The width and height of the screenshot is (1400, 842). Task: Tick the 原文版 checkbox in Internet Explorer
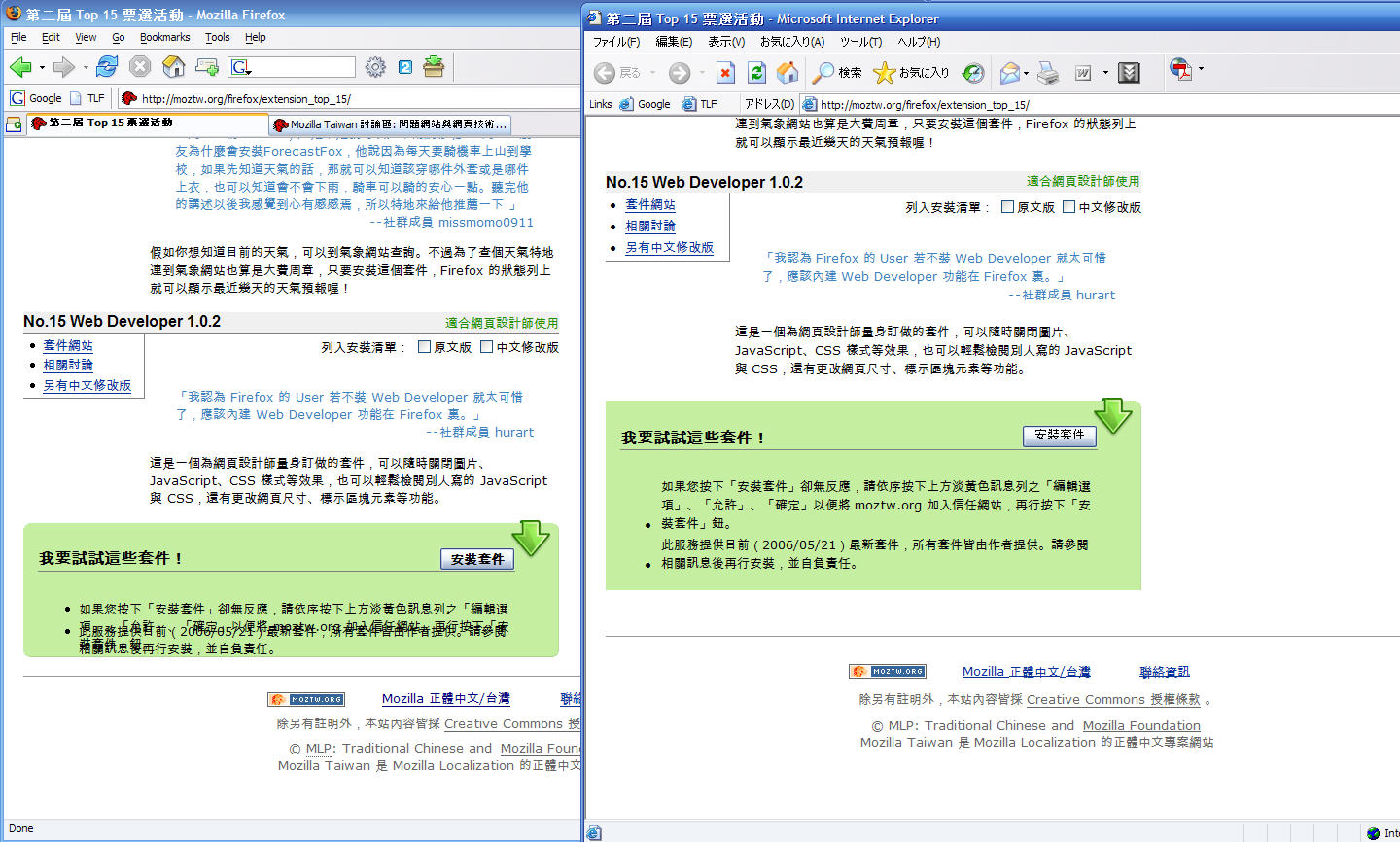[x=1008, y=207]
